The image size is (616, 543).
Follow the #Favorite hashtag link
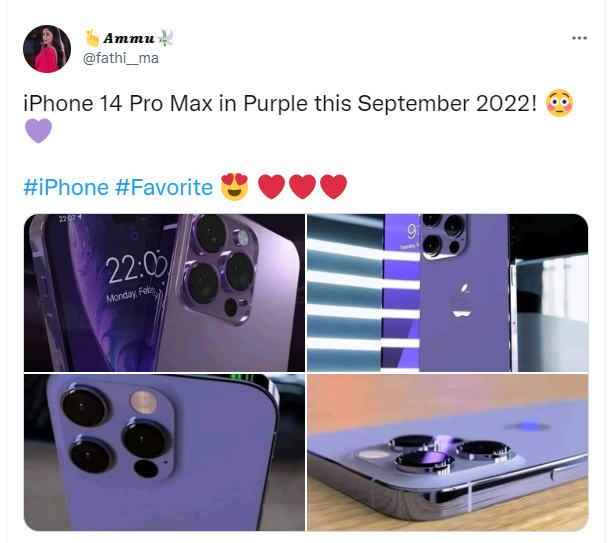(x=164, y=187)
